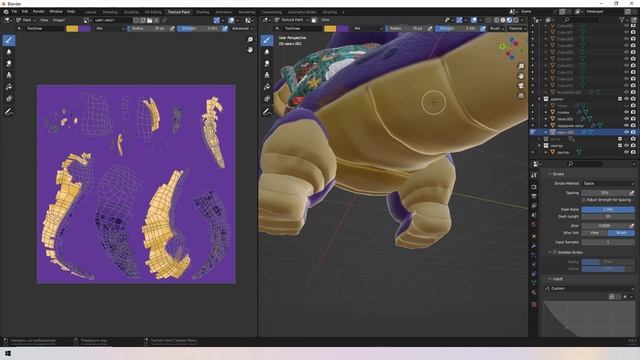The image size is (640, 360).
Task: Select the Annotate tool in 3D viewport
Action: point(267,111)
